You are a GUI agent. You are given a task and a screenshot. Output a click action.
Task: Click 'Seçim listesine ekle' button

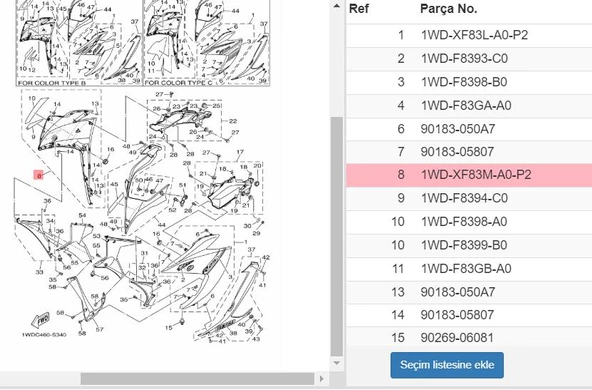[x=447, y=365]
